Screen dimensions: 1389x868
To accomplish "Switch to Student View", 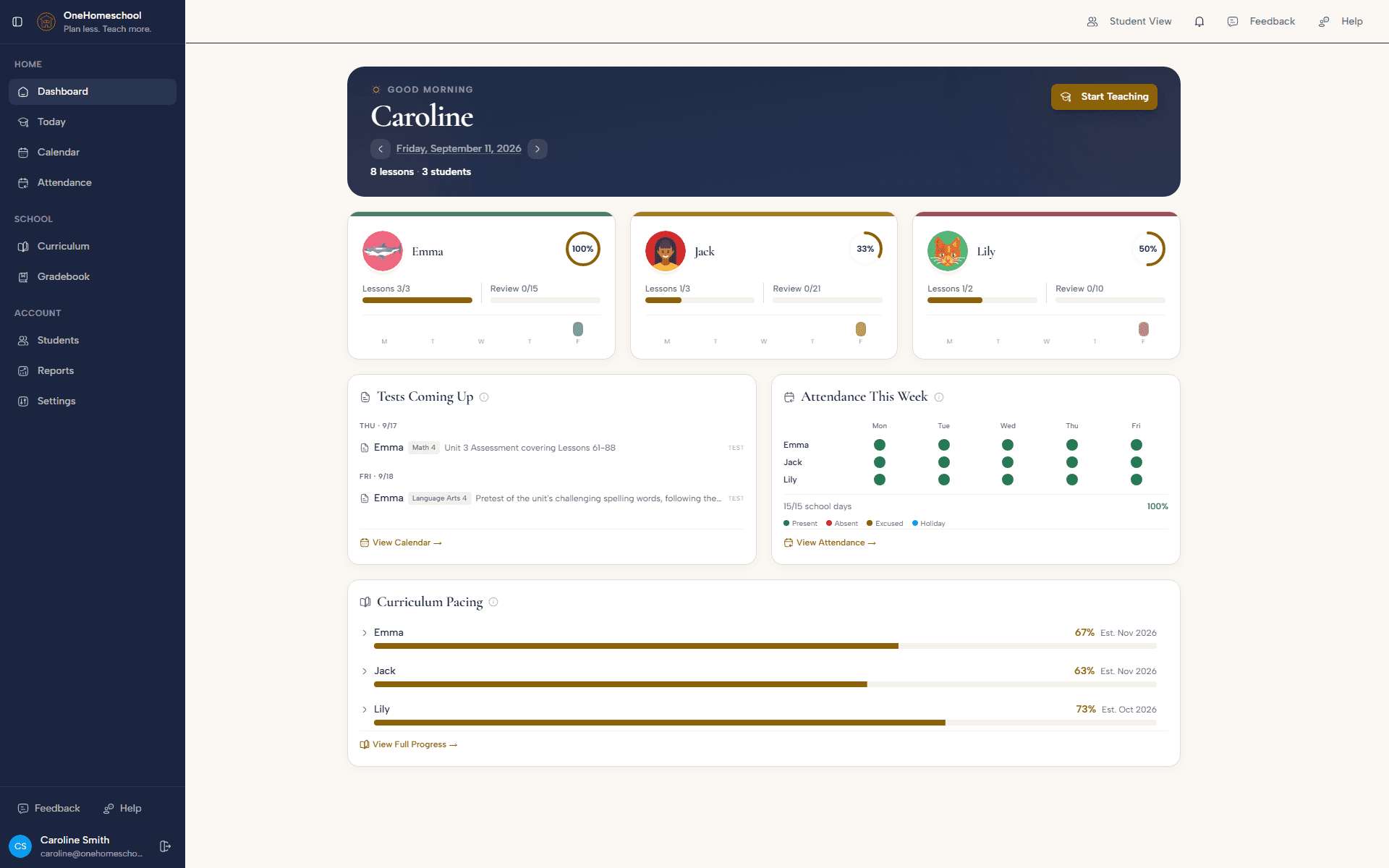I will [x=1129, y=22].
